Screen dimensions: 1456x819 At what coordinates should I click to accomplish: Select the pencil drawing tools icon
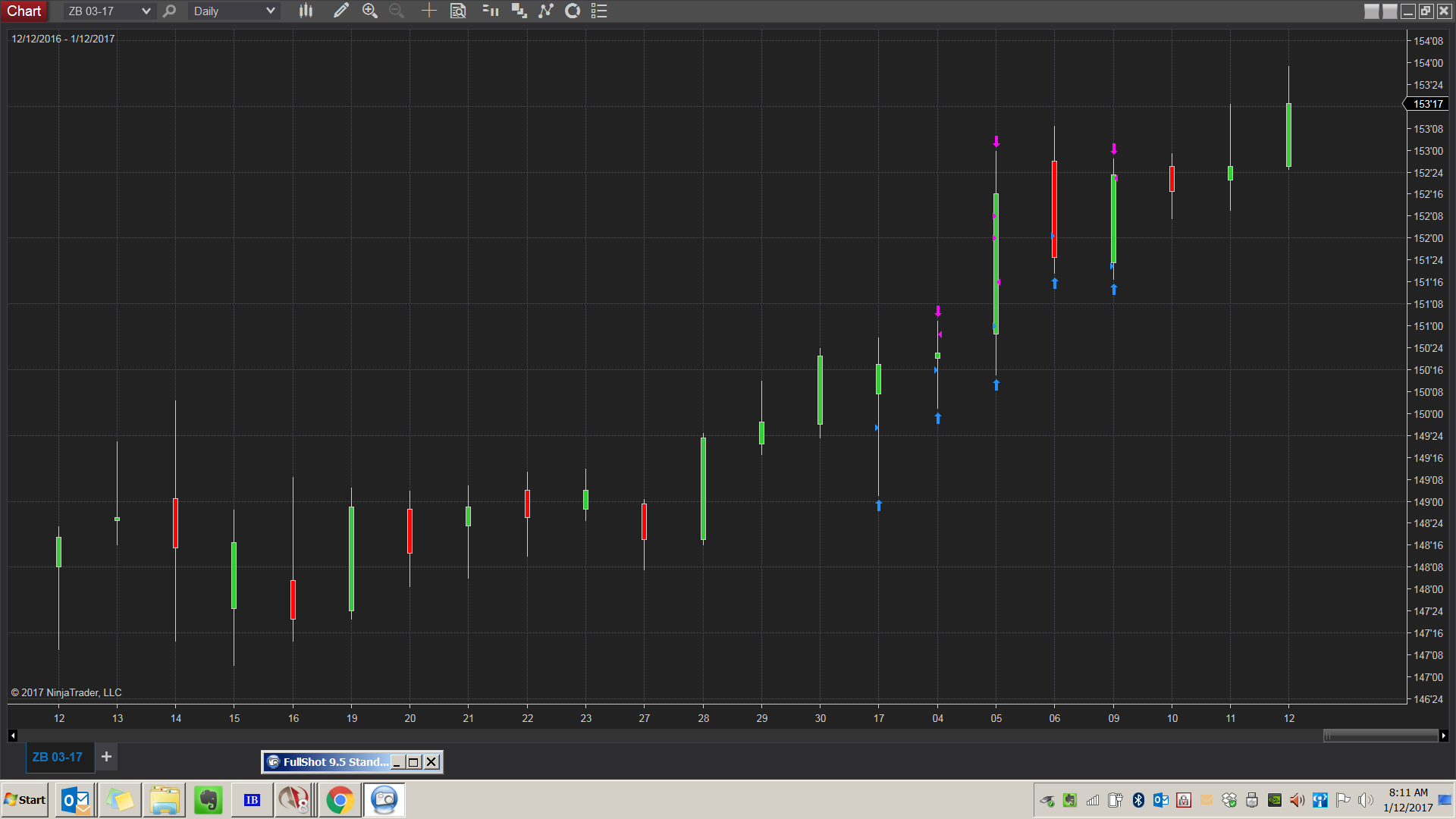point(340,11)
